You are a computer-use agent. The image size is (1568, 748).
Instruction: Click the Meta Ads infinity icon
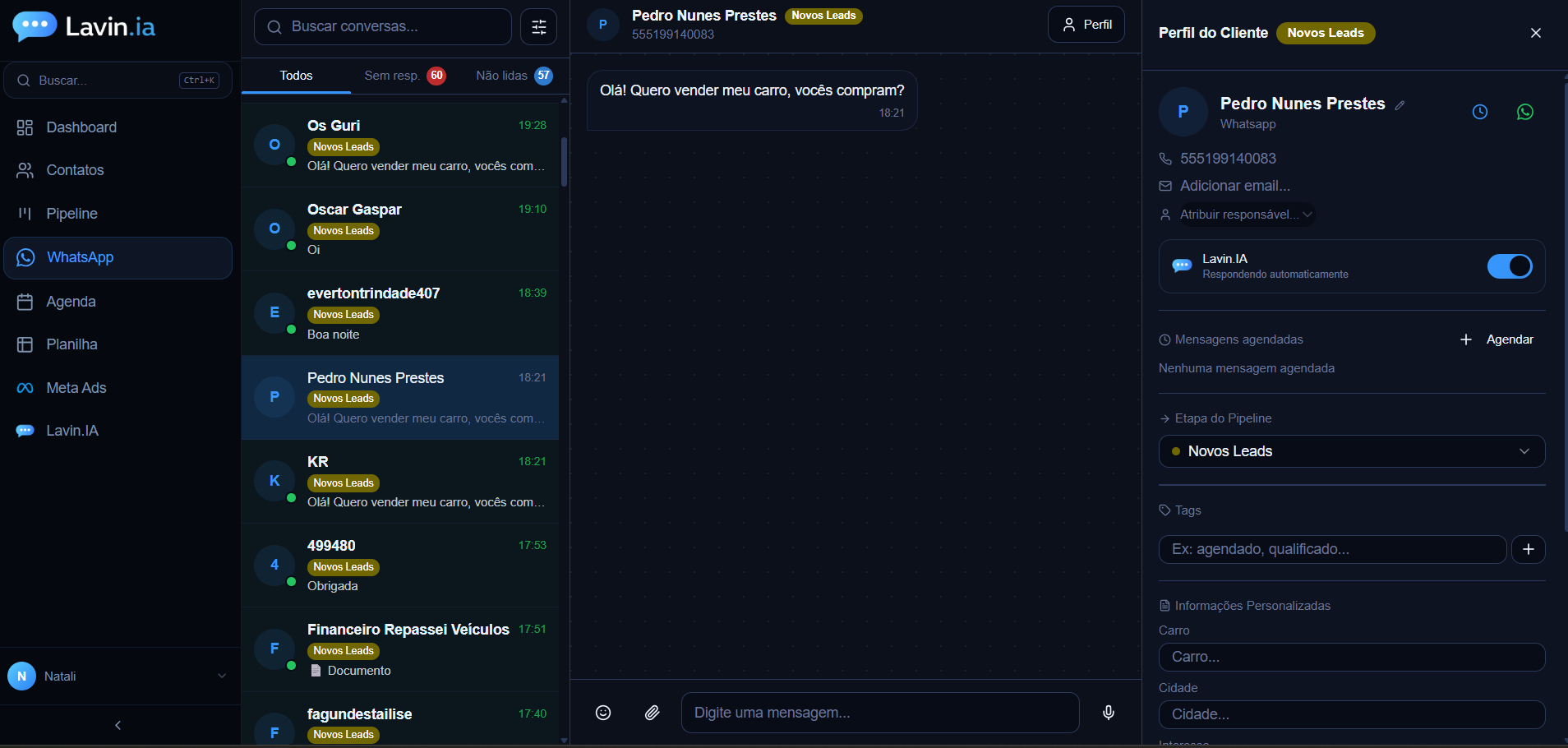25,388
